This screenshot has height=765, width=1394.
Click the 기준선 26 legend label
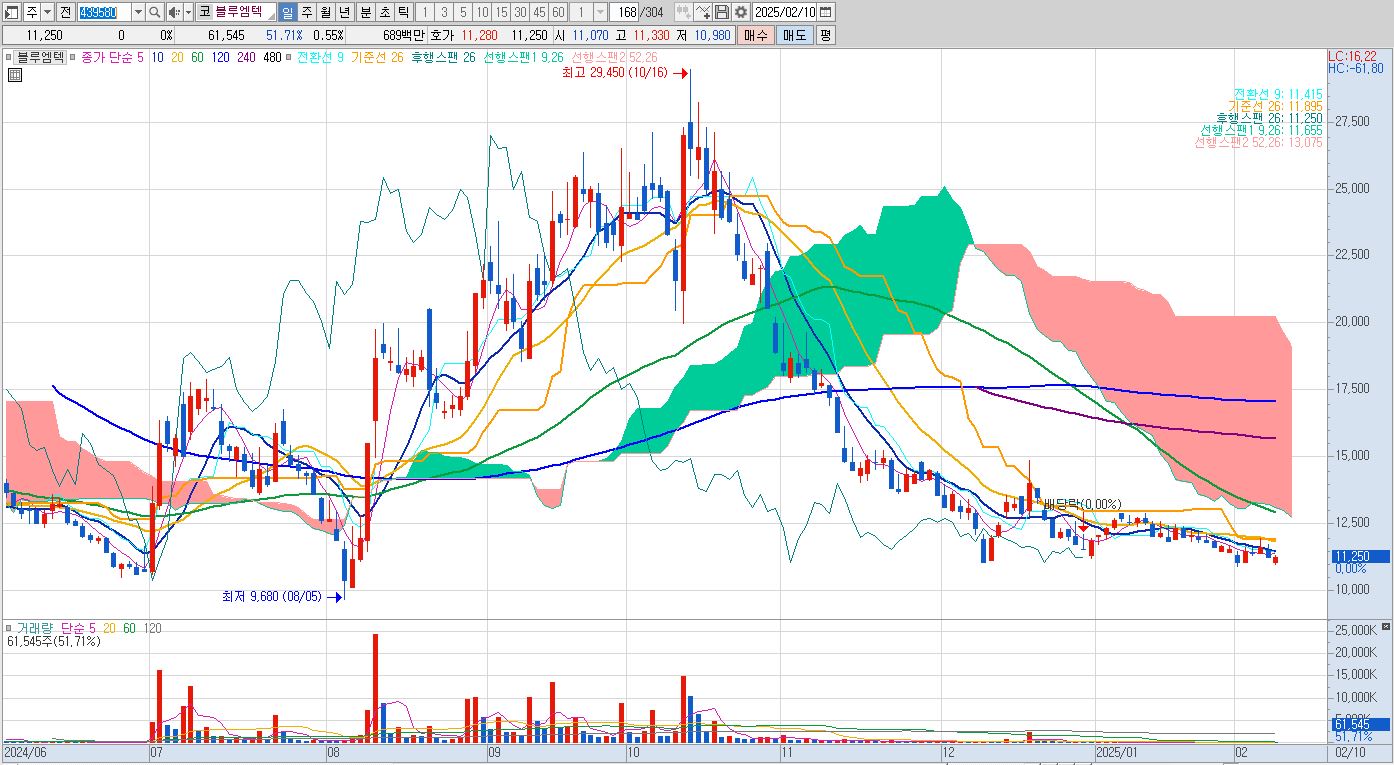[x=377, y=58]
